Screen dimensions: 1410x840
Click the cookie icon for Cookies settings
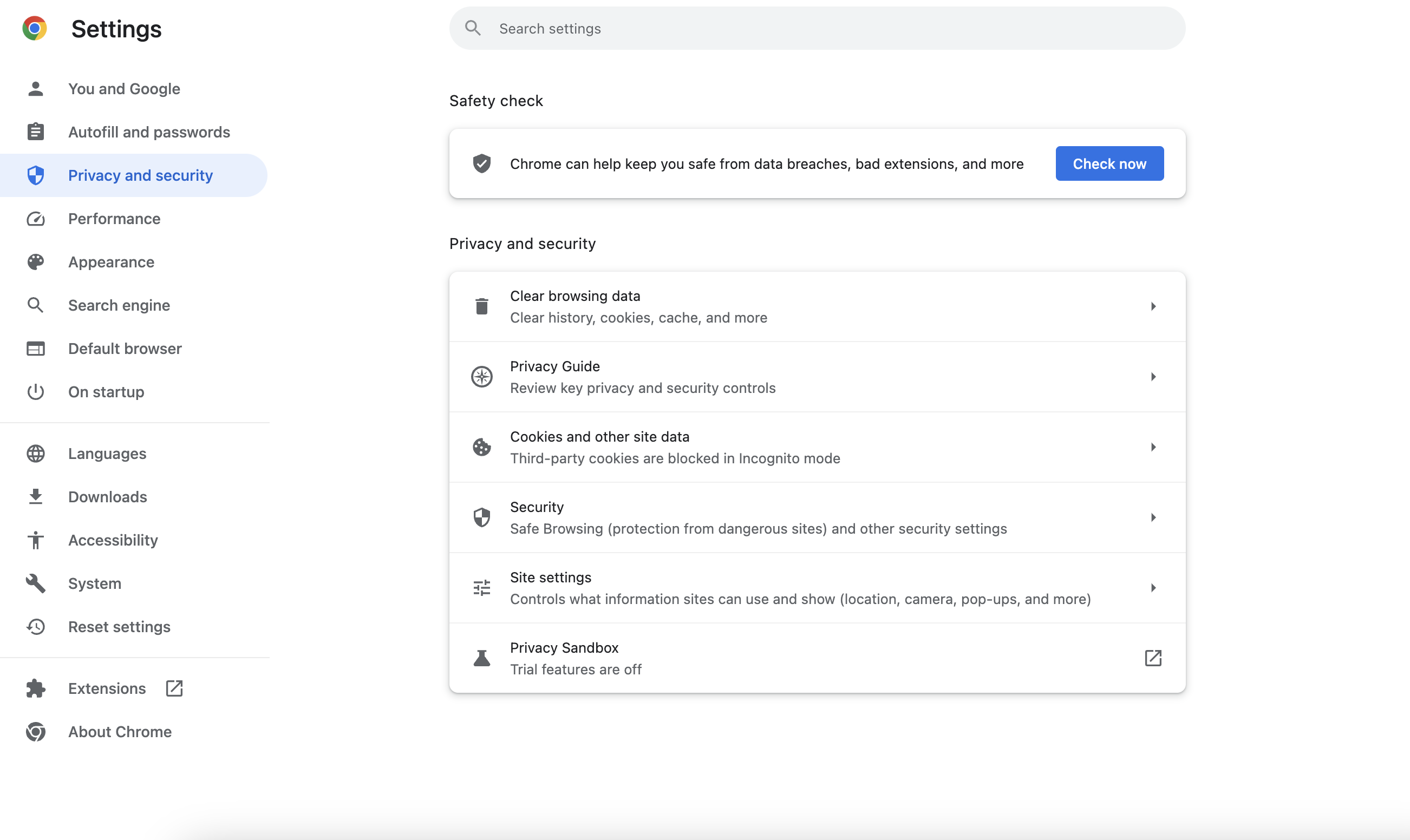[x=481, y=447]
